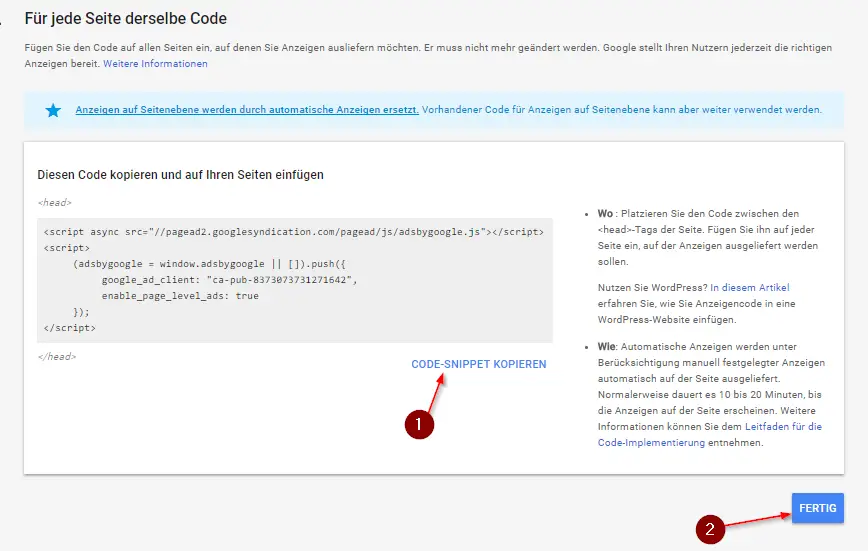Click the closing </script> code line
The image size is (868, 551).
pyautogui.click(x=69, y=328)
